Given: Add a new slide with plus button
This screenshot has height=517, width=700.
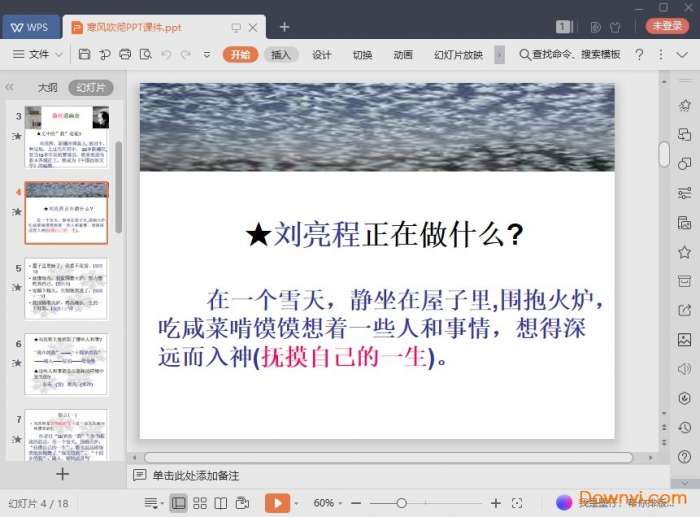Looking at the screenshot, I should click(62, 474).
